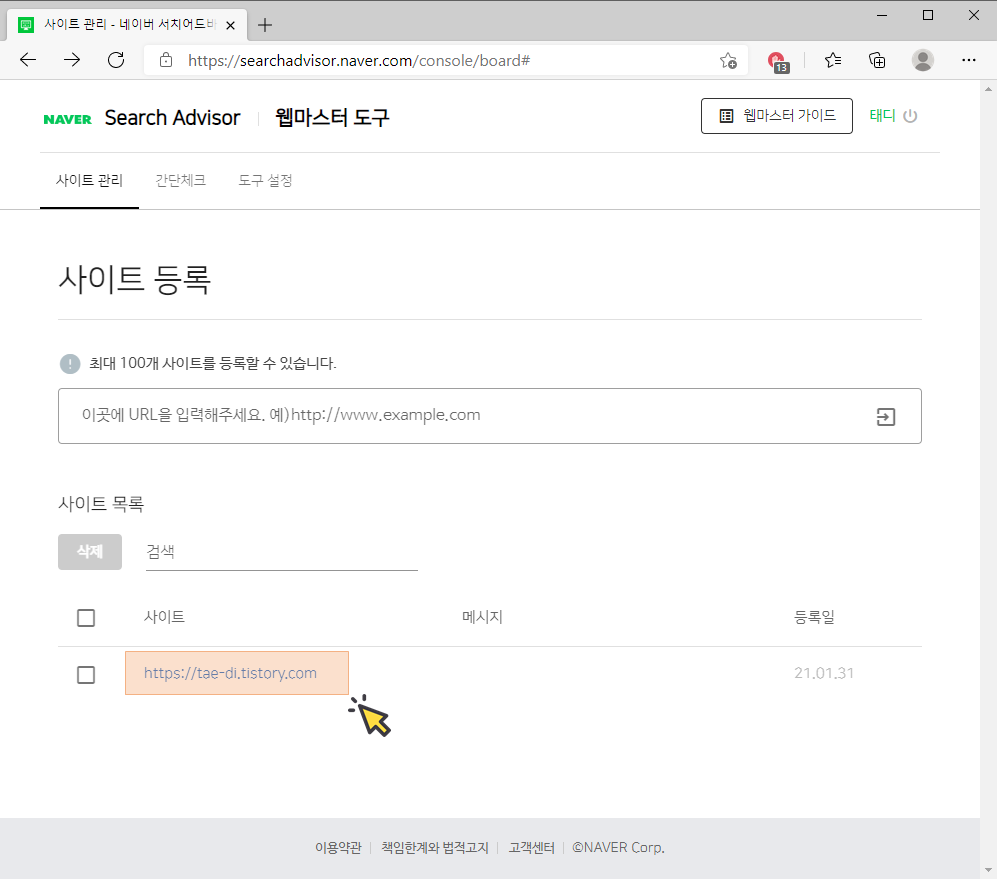Switch to the 도구 설정 tab
Screen dimensions: 997x879
point(264,181)
